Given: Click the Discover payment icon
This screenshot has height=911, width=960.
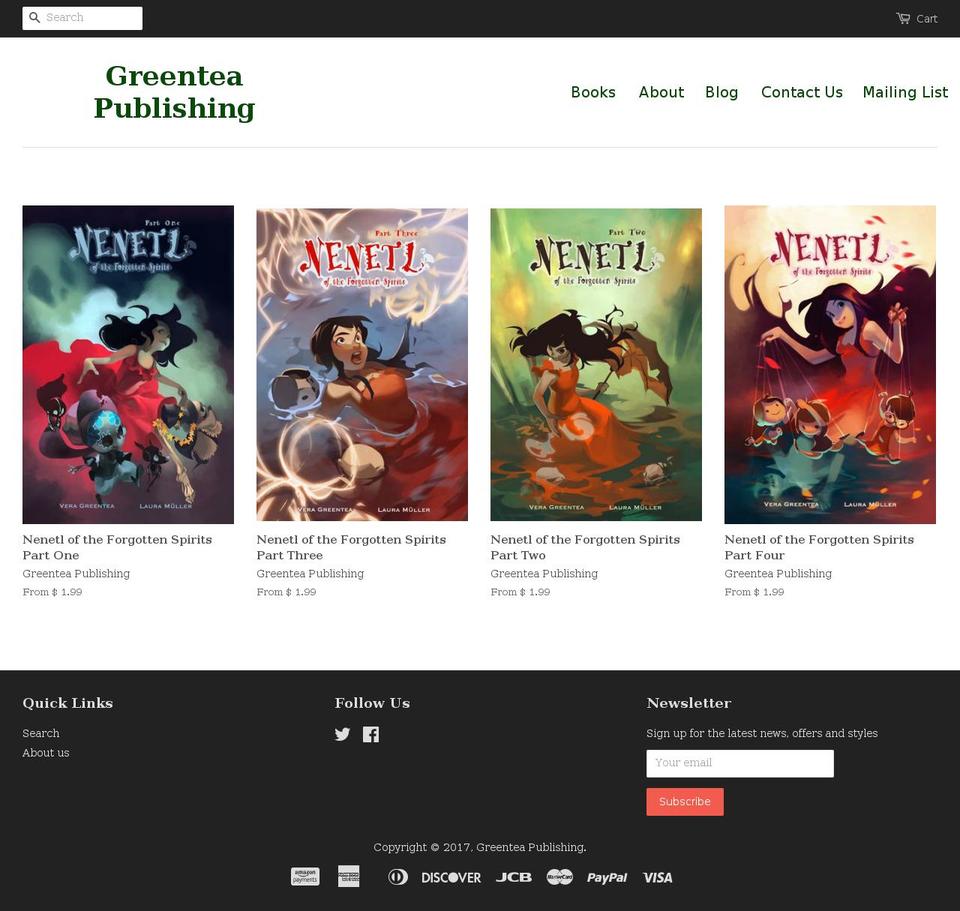Looking at the screenshot, I should tap(451, 877).
